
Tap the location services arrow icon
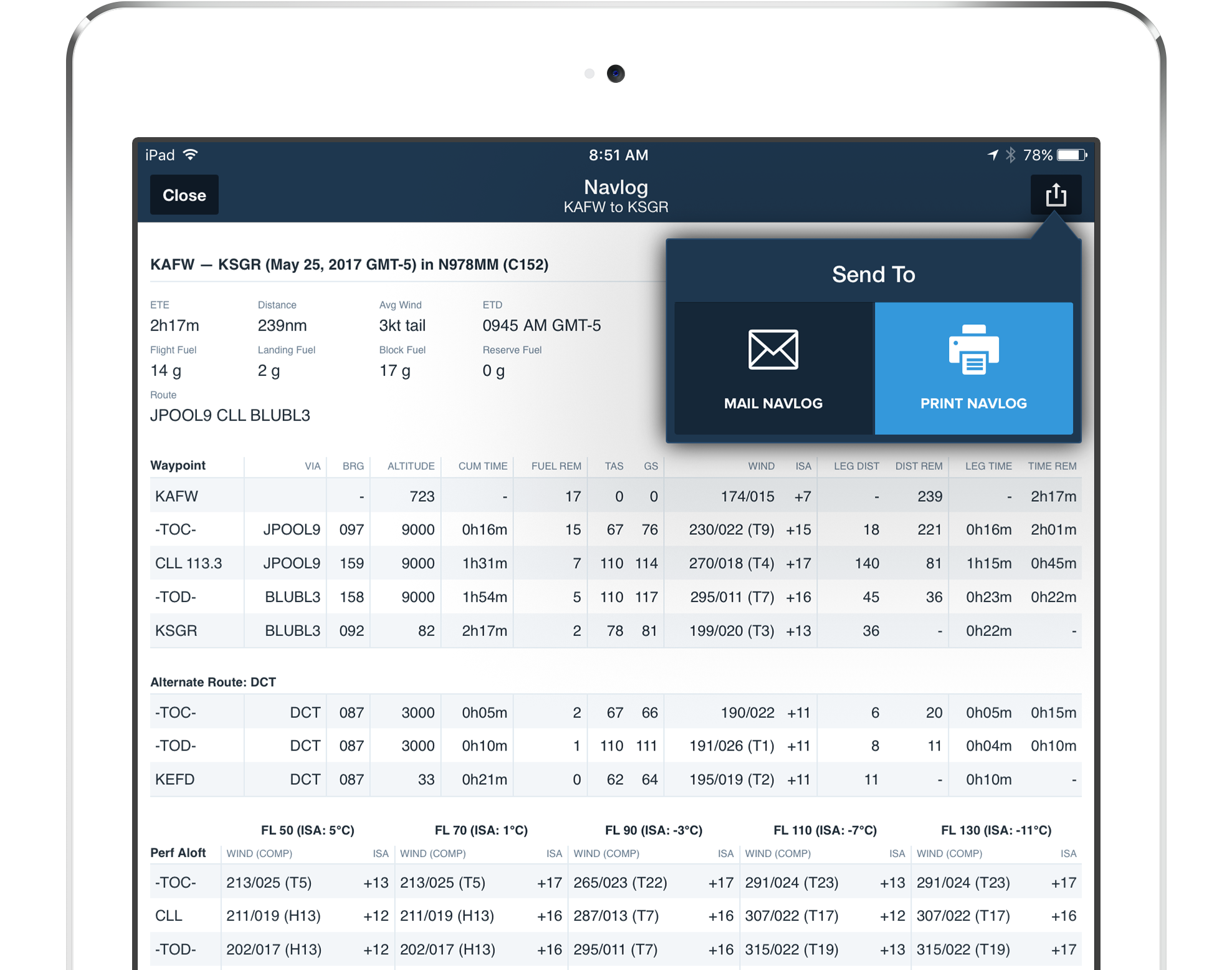tap(993, 155)
